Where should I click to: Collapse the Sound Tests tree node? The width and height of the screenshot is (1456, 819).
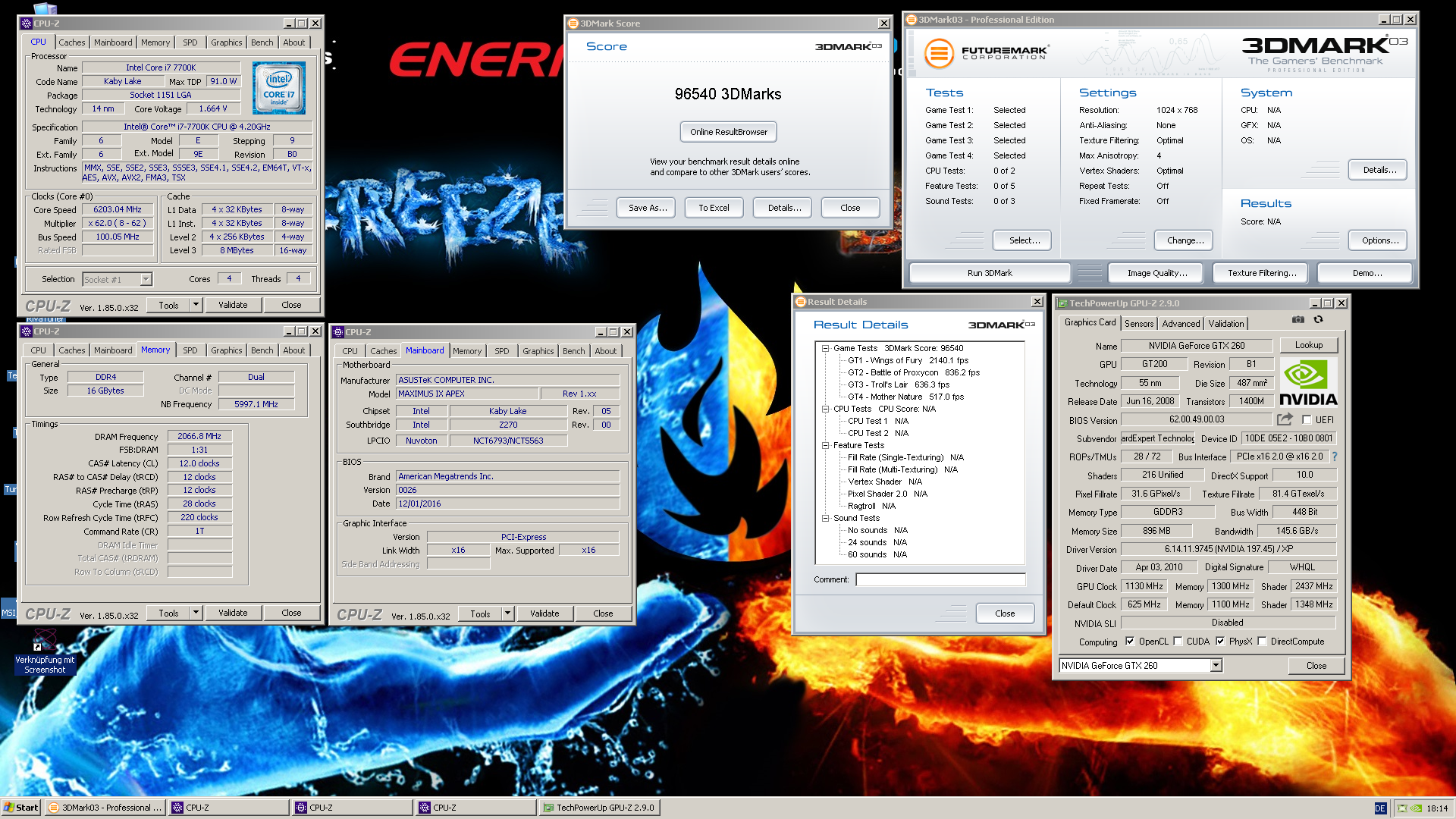pyautogui.click(x=825, y=518)
